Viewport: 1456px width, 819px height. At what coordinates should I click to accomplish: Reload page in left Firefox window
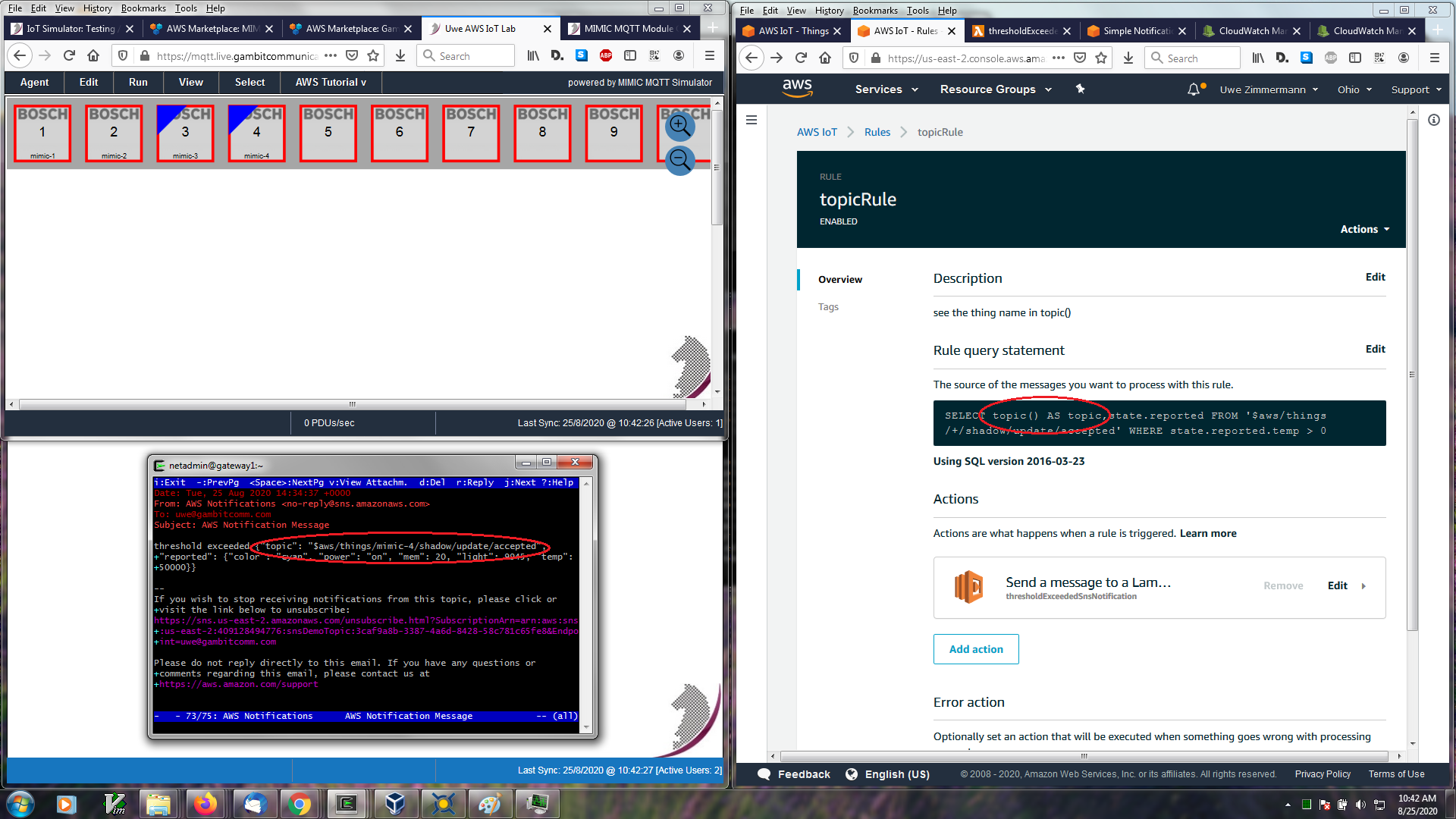tap(69, 55)
